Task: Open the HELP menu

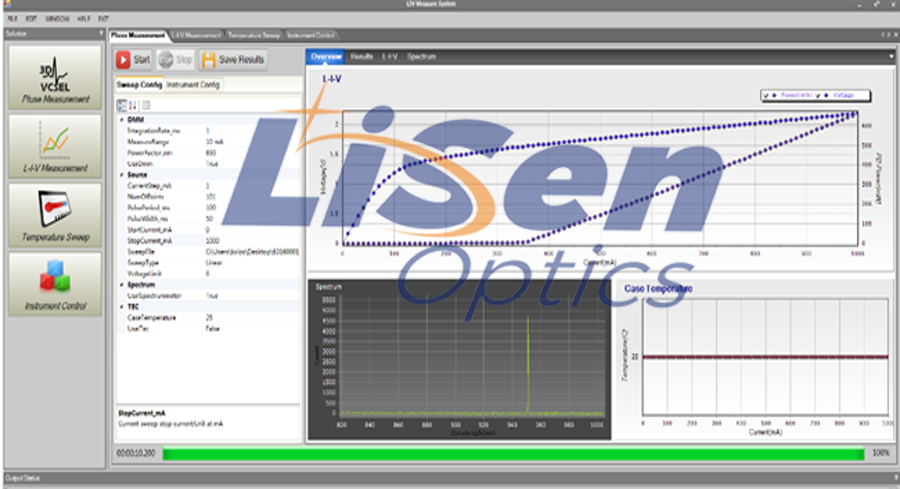Action: 84,18
